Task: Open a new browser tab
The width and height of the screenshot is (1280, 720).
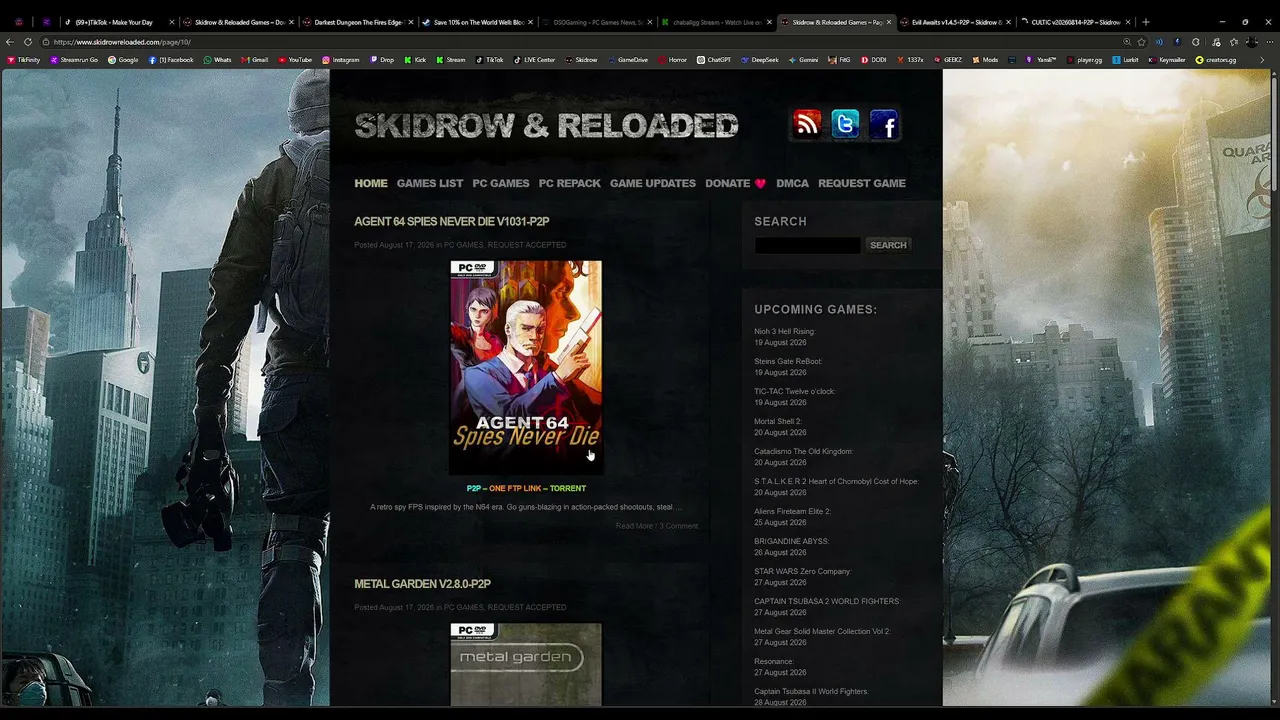Action: click(1146, 22)
